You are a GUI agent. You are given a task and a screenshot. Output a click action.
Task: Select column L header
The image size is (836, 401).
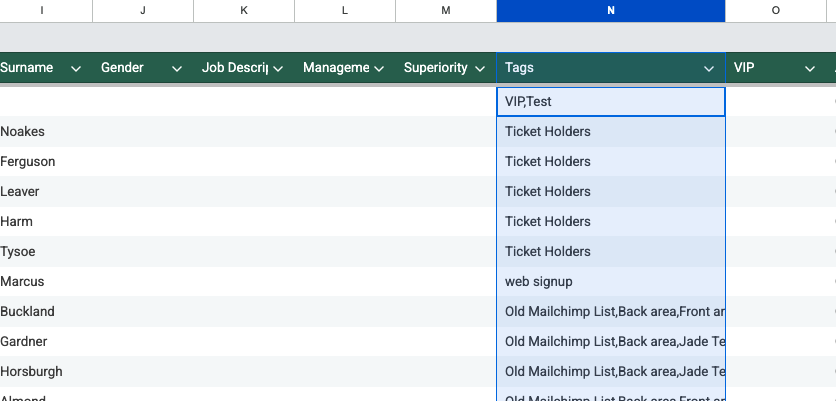(x=345, y=10)
